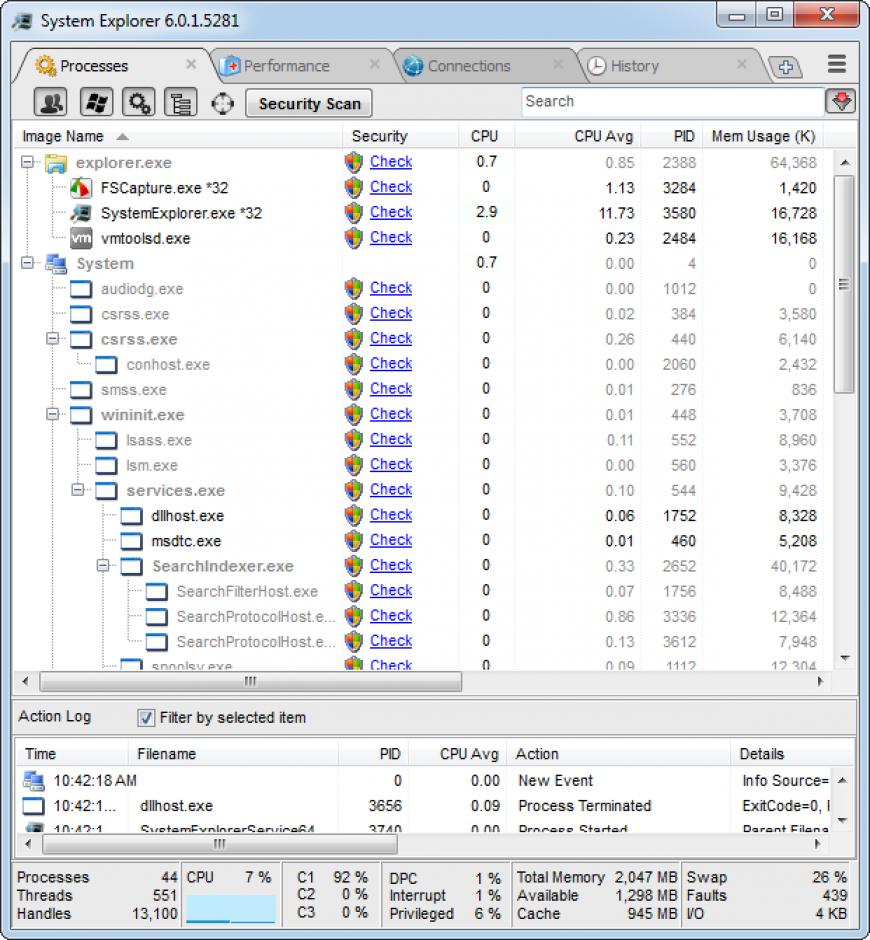Click Check link for smss.exe
This screenshot has height=940, width=870.
390,388
